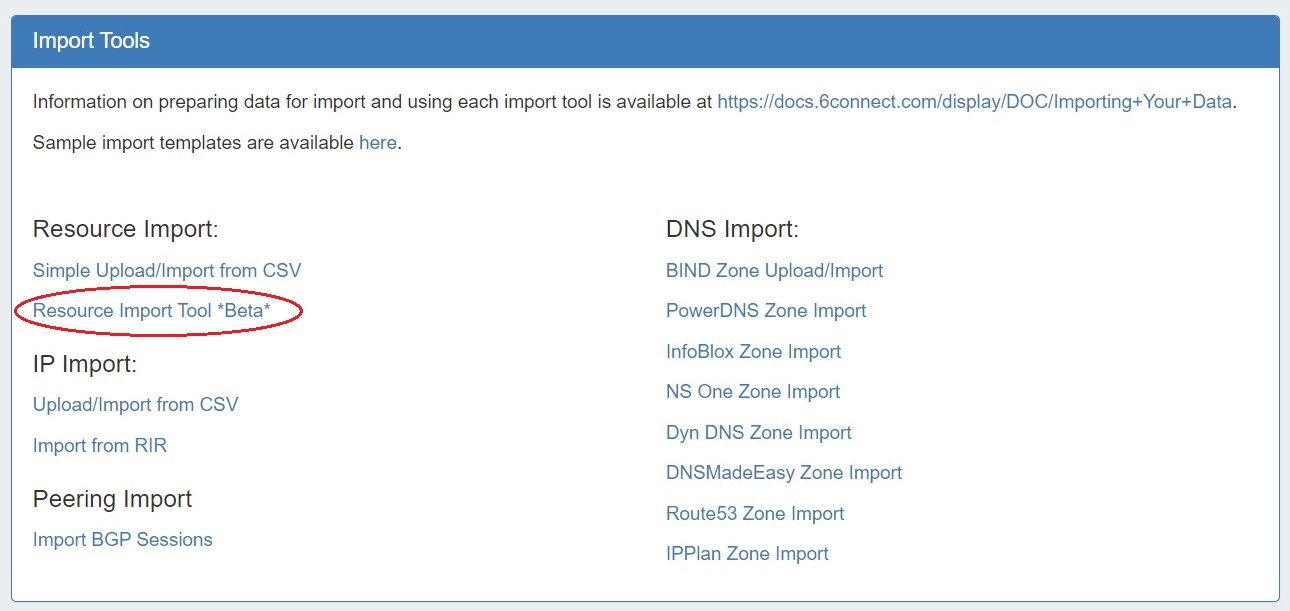This screenshot has width=1290, height=611.
Task: Open IPPlan Zone Import
Action: [747, 554]
